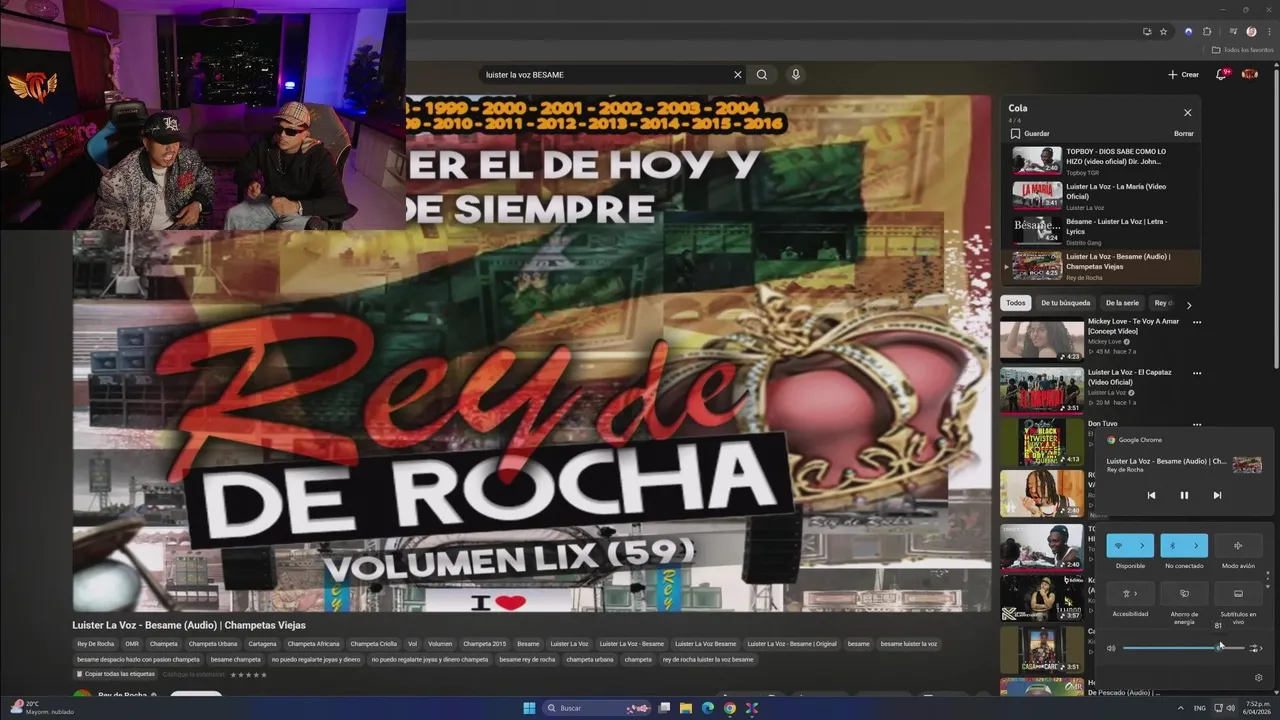Open options for Mickey Love - Te Voy A Amar
This screenshot has width=1280, height=720.
point(1197,322)
